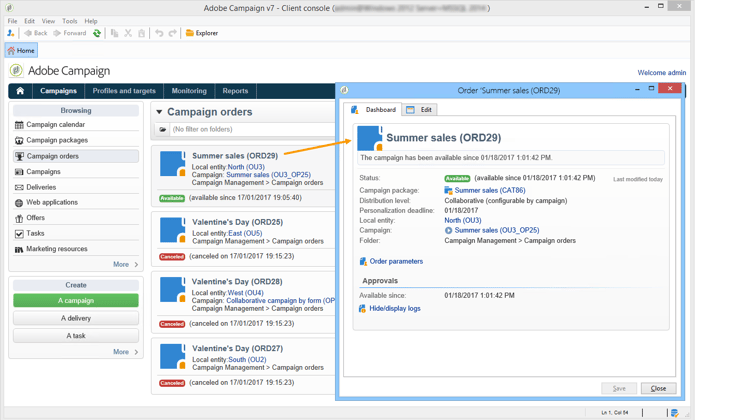Image resolution: width=750 pixels, height=420 pixels.
Task: Click the connection icon in main toolbar
Action: tap(11, 33)
